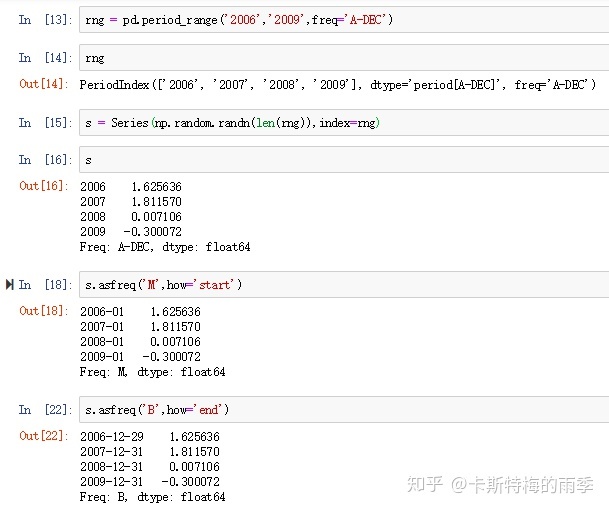Click code cell 16 containing s
Viewport: 609px width, 511px height.
[x=344, y=160]
